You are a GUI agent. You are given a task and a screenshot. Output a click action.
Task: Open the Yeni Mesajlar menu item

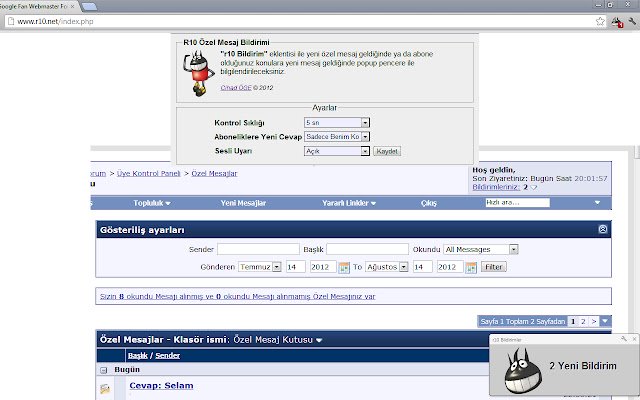(x=243, y=203)
